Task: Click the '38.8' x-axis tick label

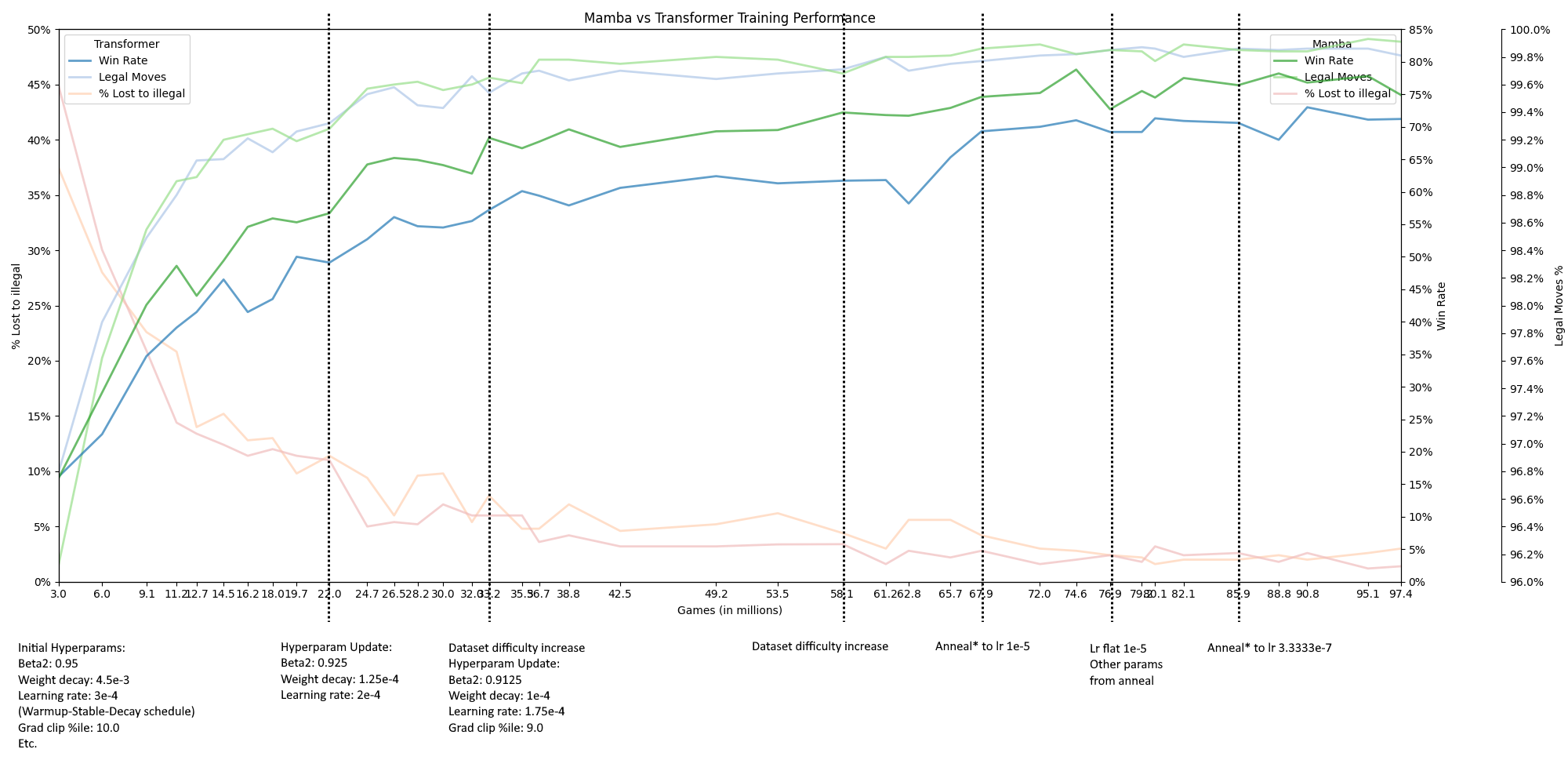Action: tap(568, 594)
